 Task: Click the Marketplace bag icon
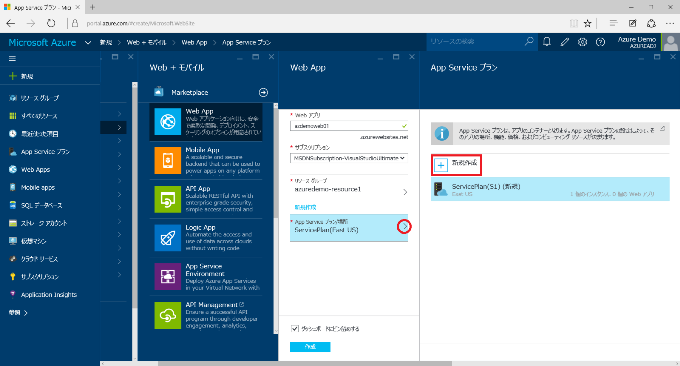(x=159, y=92)
